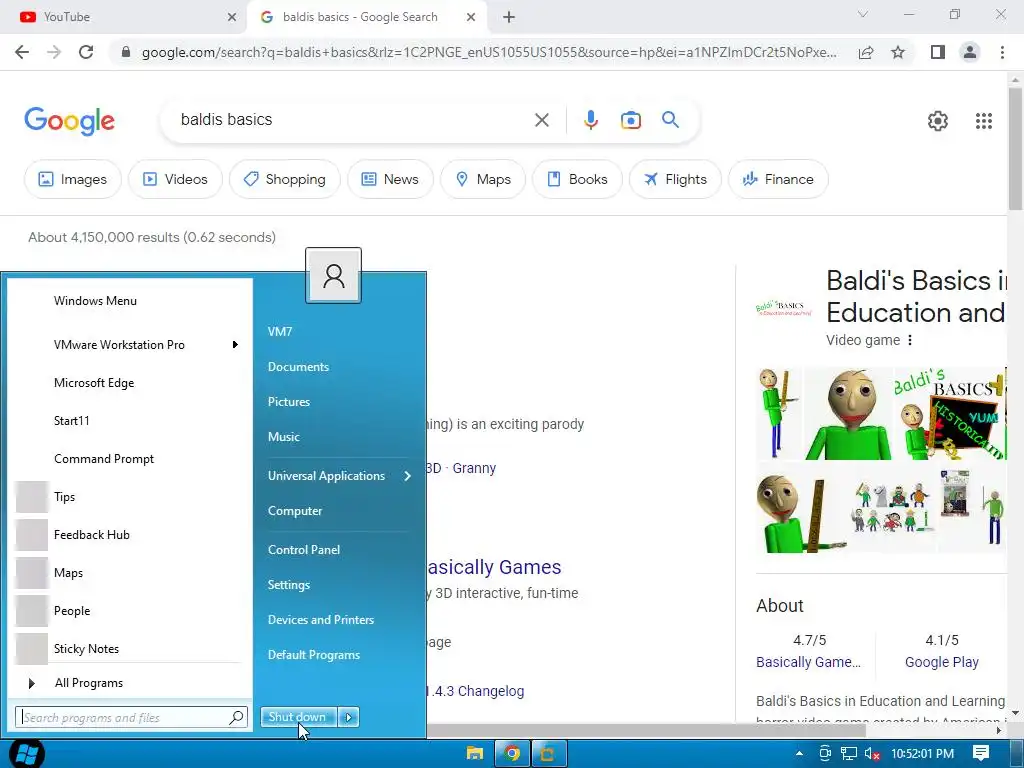Click the more options dots beside Video game
1024x768 pixels.
(910, 340)
